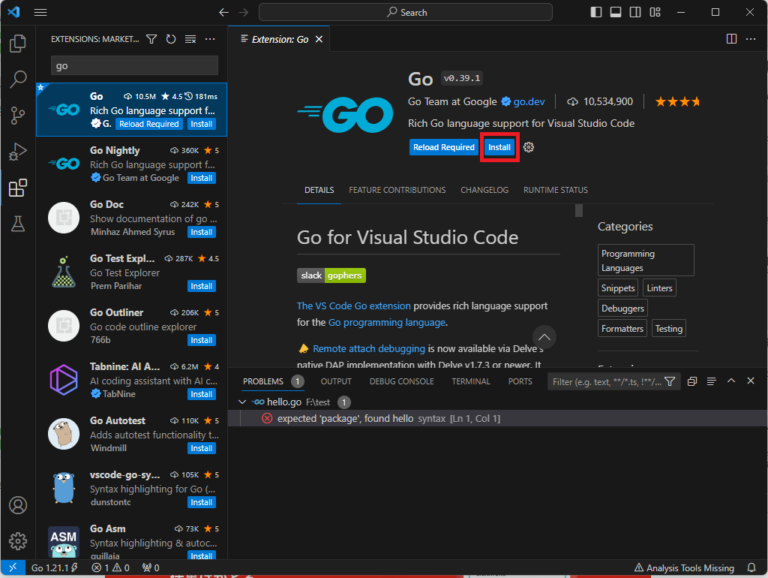Switch to the Terminal panel tab
The width and height of the screenshot is (768, 578).
pyautogui.click(x=470, y=381)
